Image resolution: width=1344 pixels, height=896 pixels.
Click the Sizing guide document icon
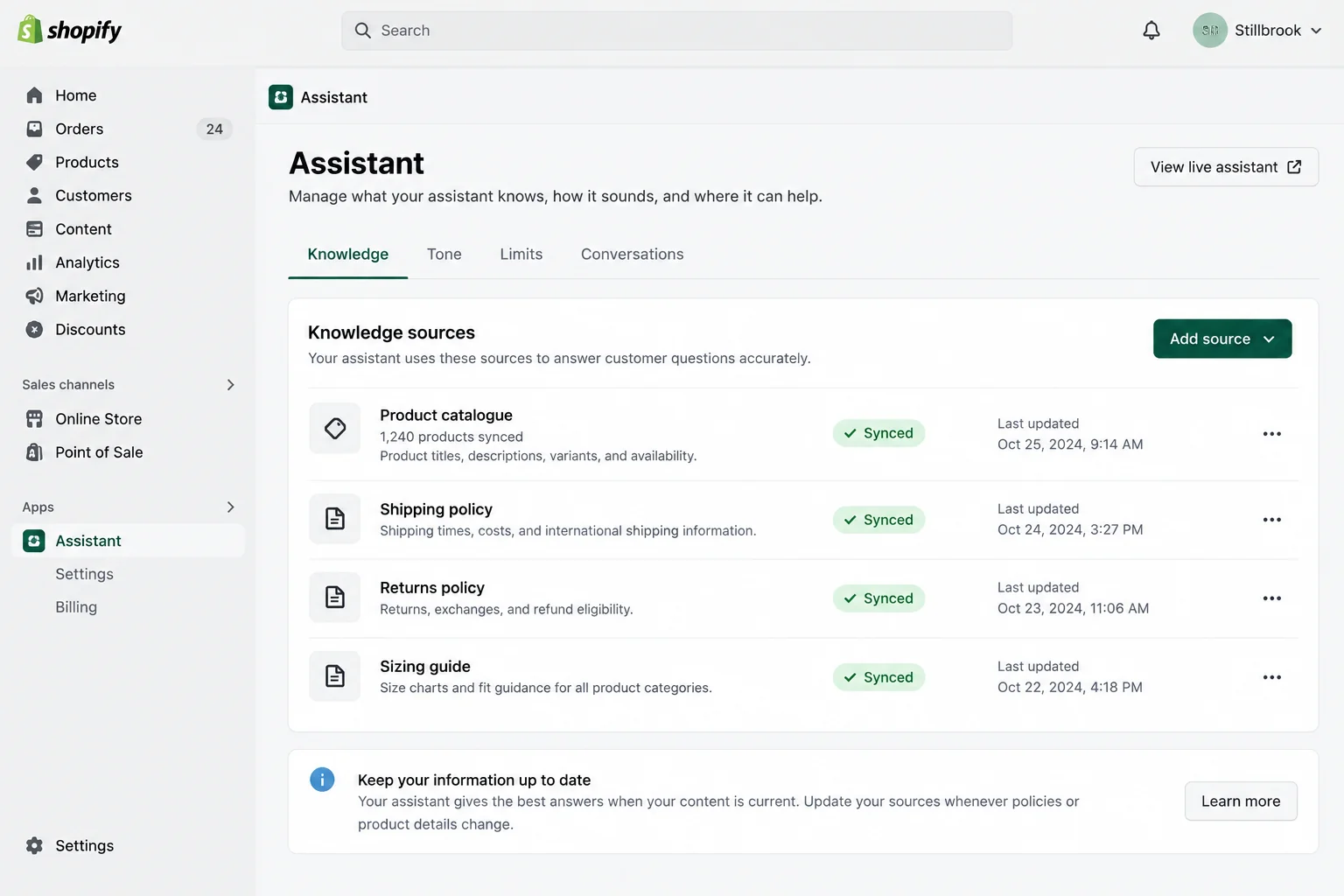pyautogui.click(x=335, y=676)
